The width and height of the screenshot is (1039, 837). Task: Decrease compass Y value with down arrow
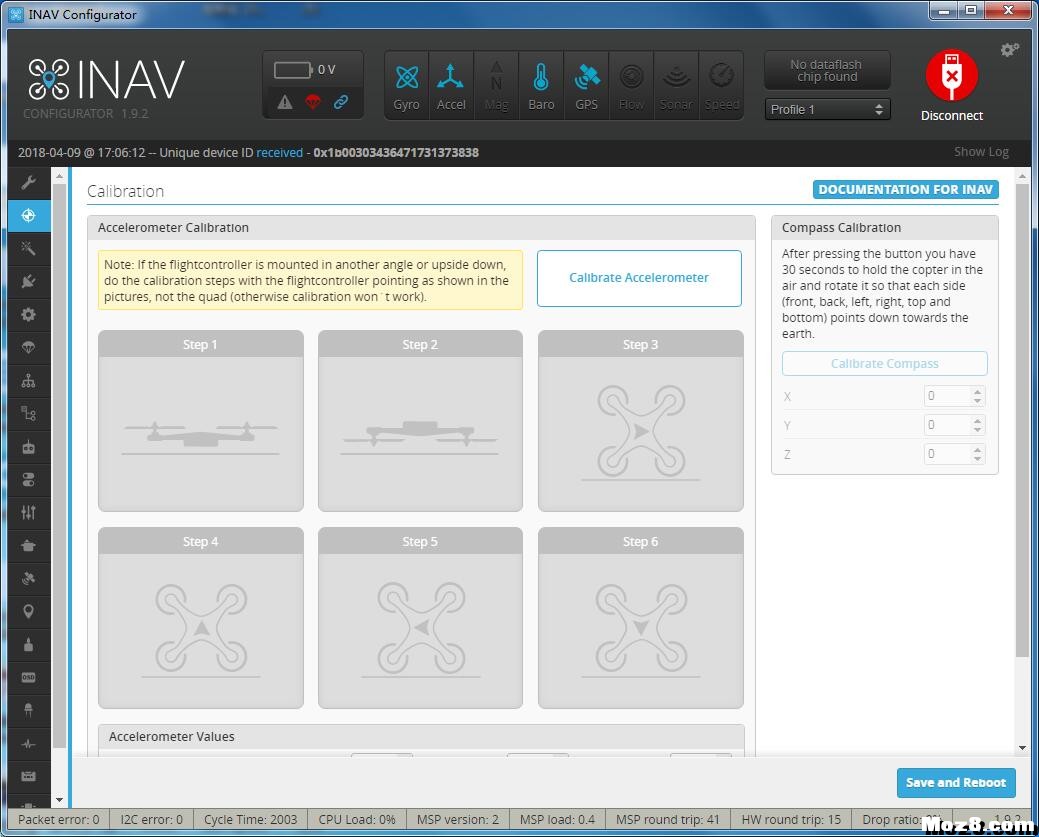tap(977, 430)
